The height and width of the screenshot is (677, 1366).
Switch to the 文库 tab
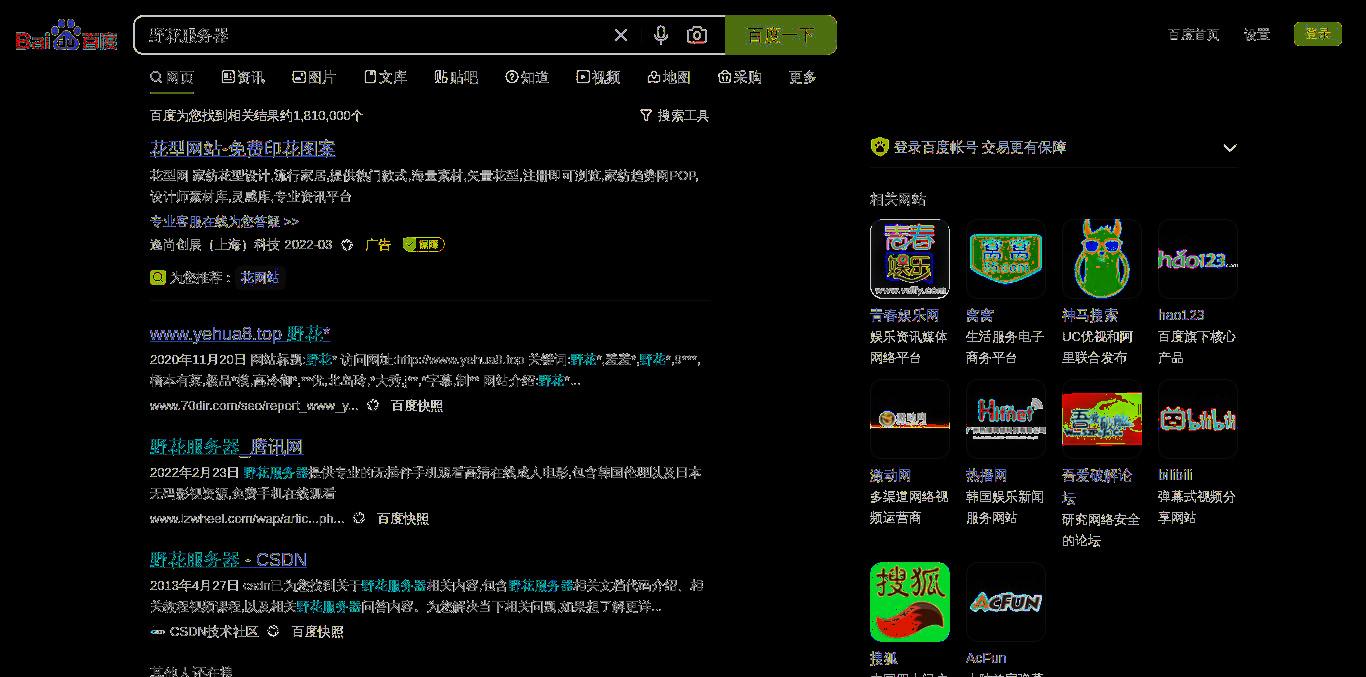click(x=385, y=77)
